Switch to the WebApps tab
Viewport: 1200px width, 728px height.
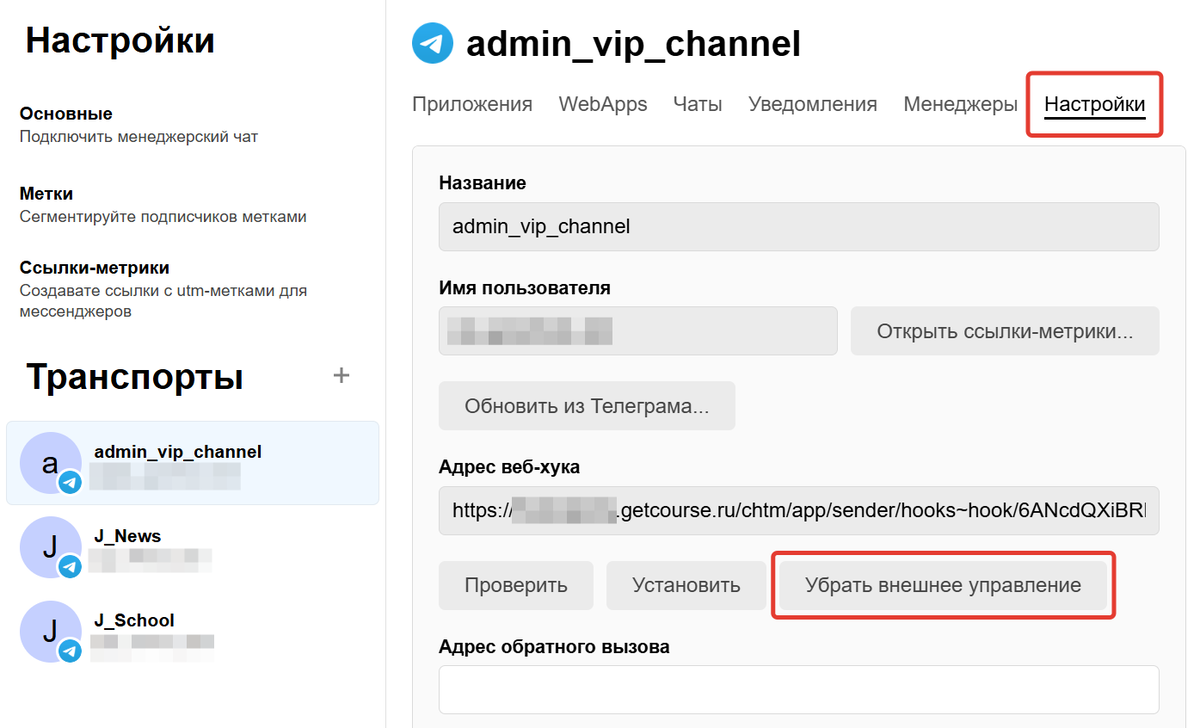603,104
